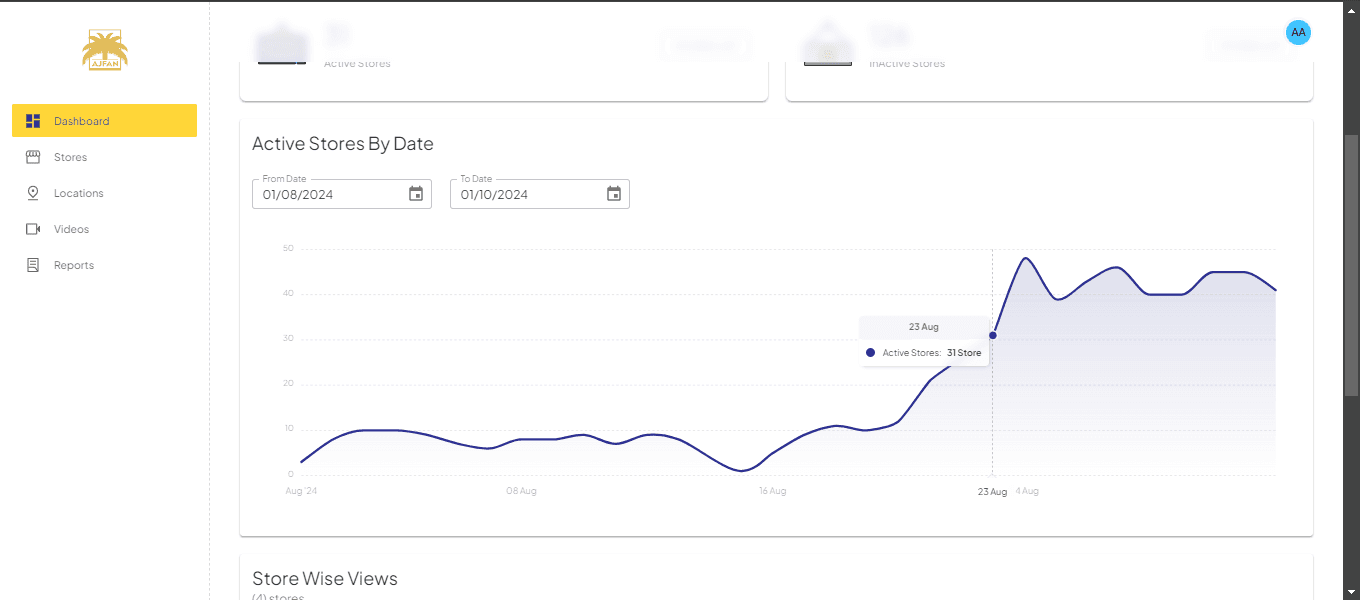Image resolution: width=1360 pixels, height=600 pixels.
Task: Click the 23 Aug data point on chart
Action: [992, 335]
